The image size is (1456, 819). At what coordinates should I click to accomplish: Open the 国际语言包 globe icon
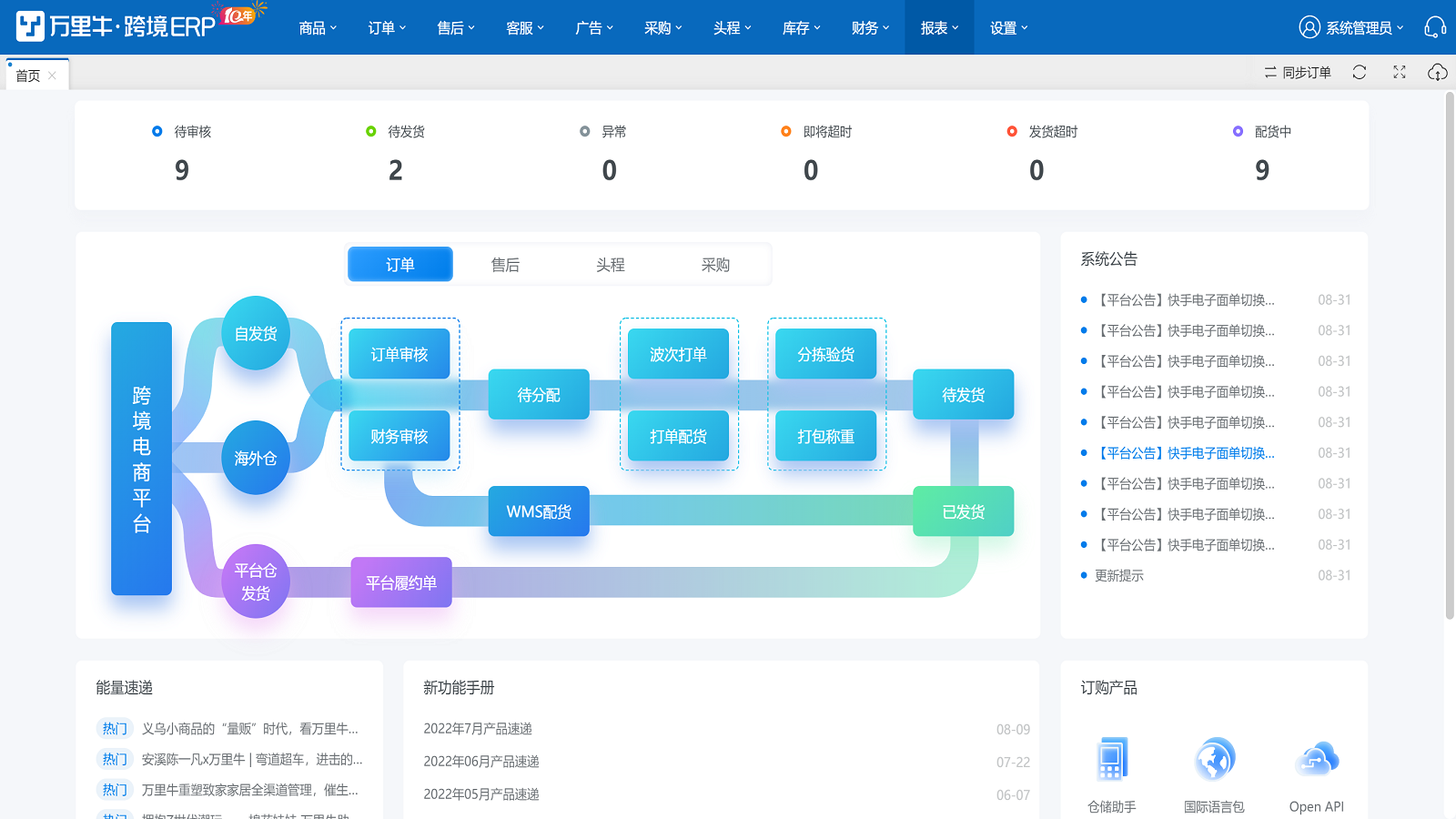point(1214,760)
